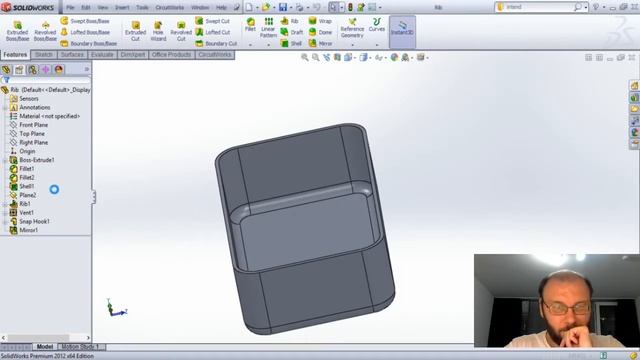Click the Save icon in top toolbar
This screenshot has height=360, width=640.
tap(283, 7)
